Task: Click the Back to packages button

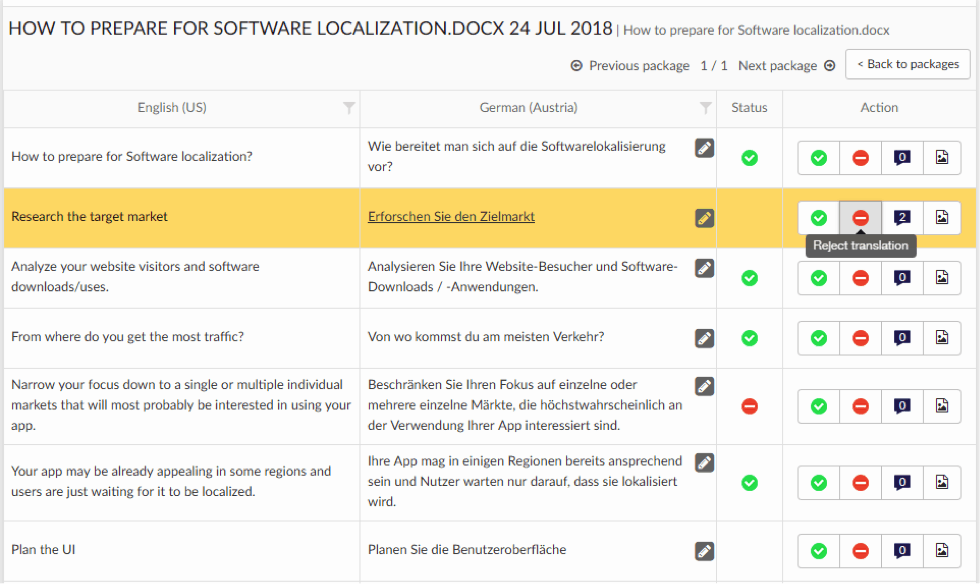Action: [x=908, y=64]
